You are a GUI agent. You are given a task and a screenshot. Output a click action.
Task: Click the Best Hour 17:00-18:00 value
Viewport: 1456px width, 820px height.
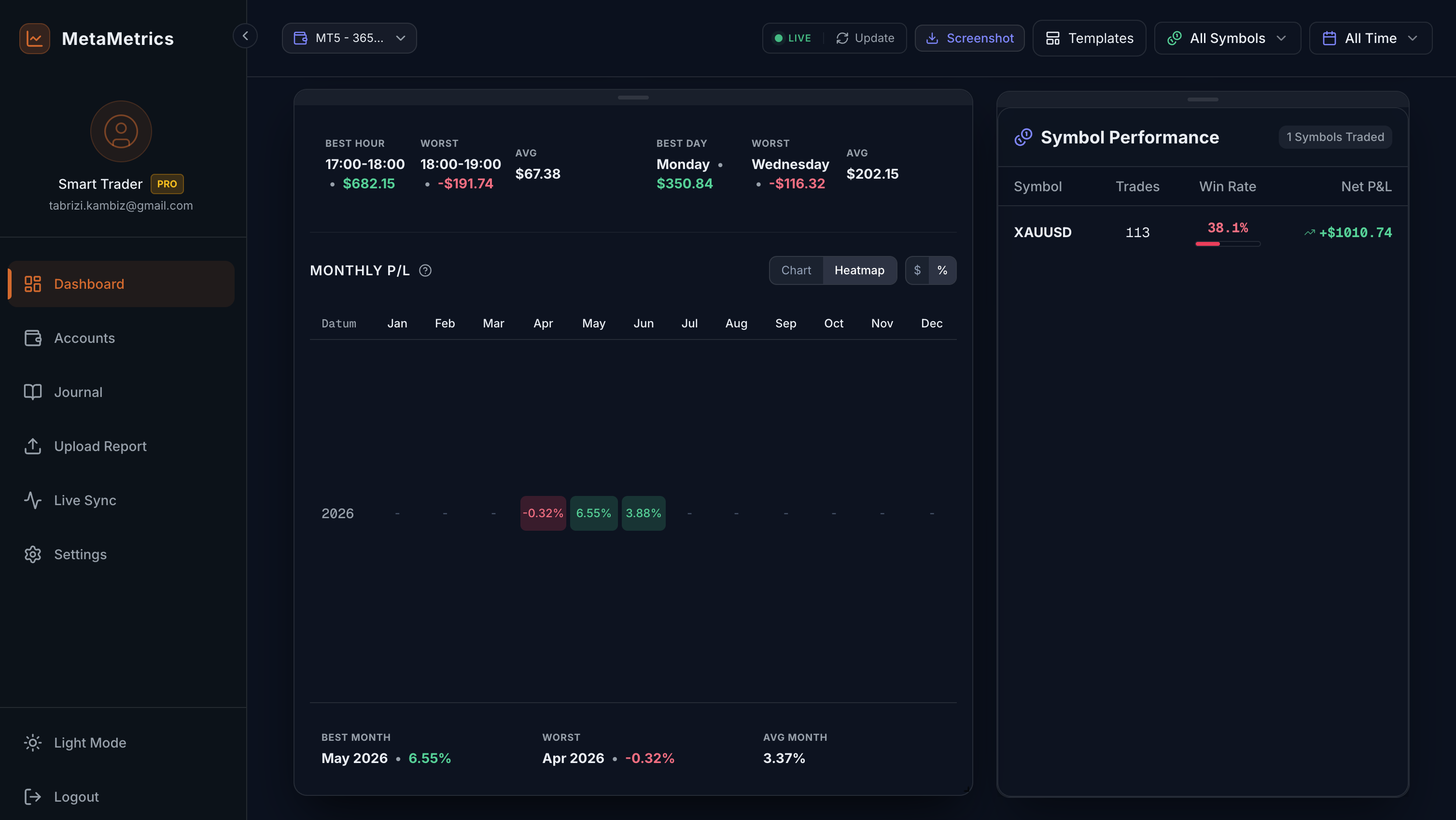(364, 164)
